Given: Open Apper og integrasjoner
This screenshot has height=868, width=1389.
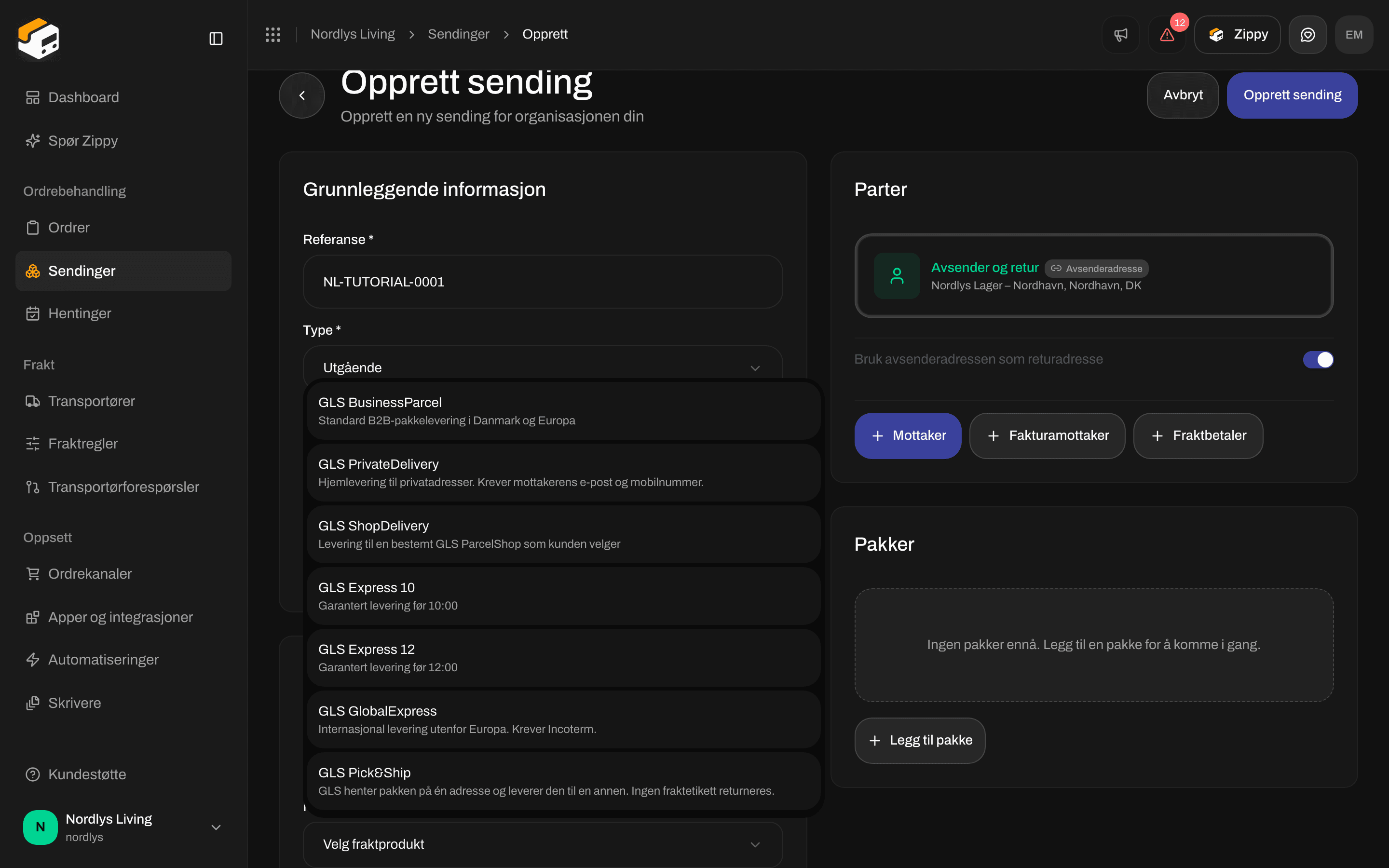Looking at the screenshot, I should click(123, 617).
